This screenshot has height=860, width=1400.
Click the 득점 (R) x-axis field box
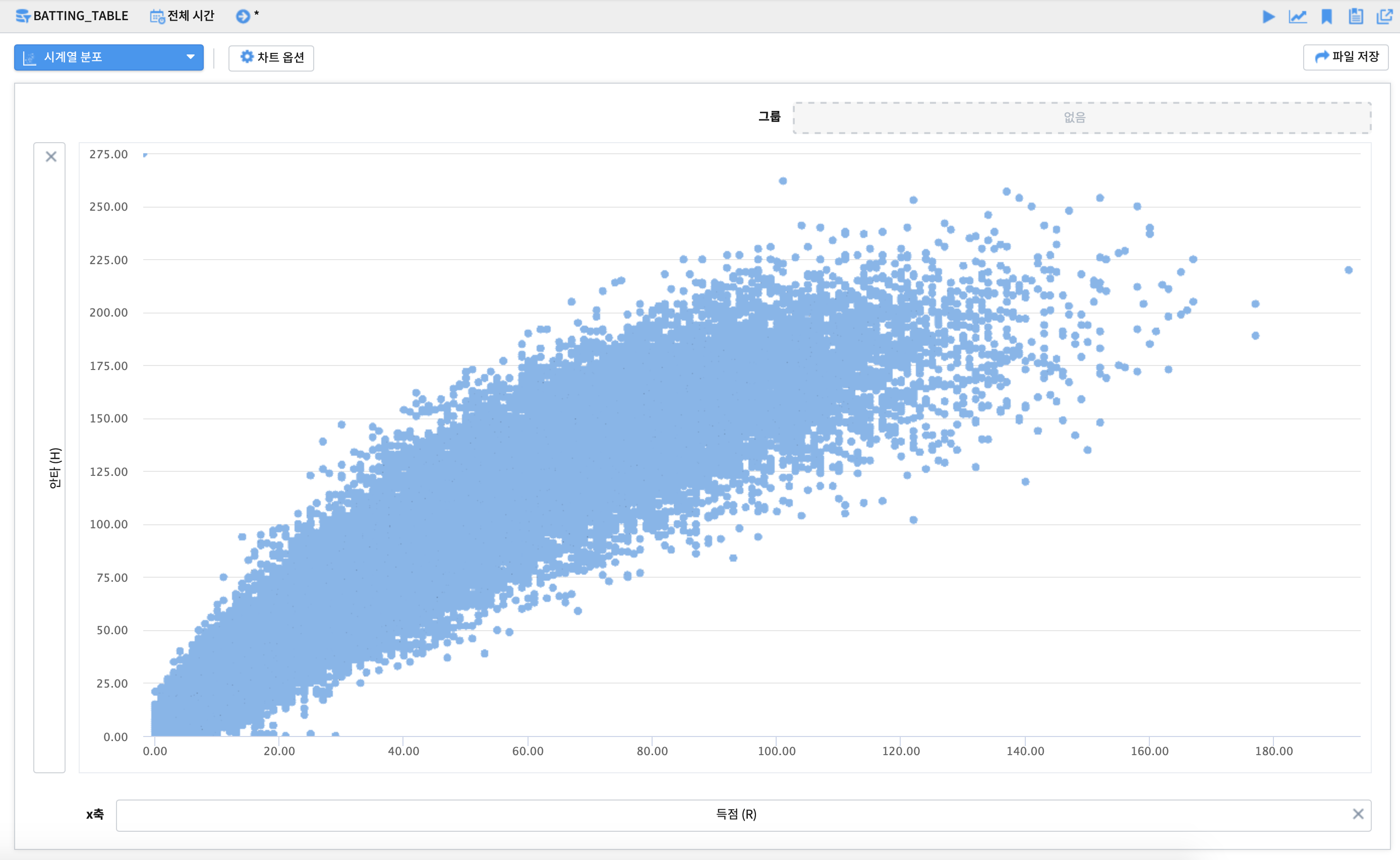(743, 815)
